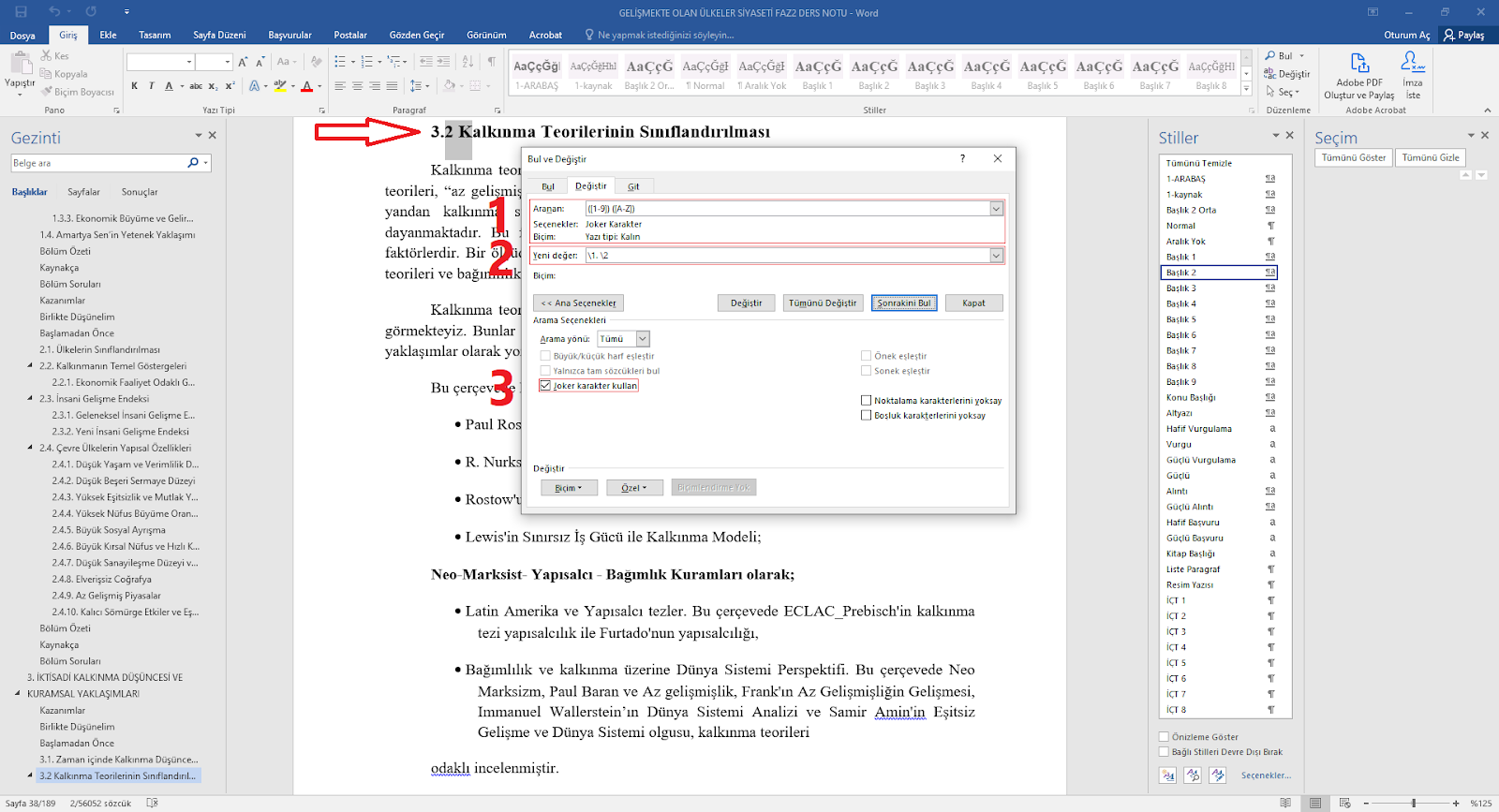Click yellow text highlight color button
The height and width of the screenshot is (812, 1499).
click(279, 86)
